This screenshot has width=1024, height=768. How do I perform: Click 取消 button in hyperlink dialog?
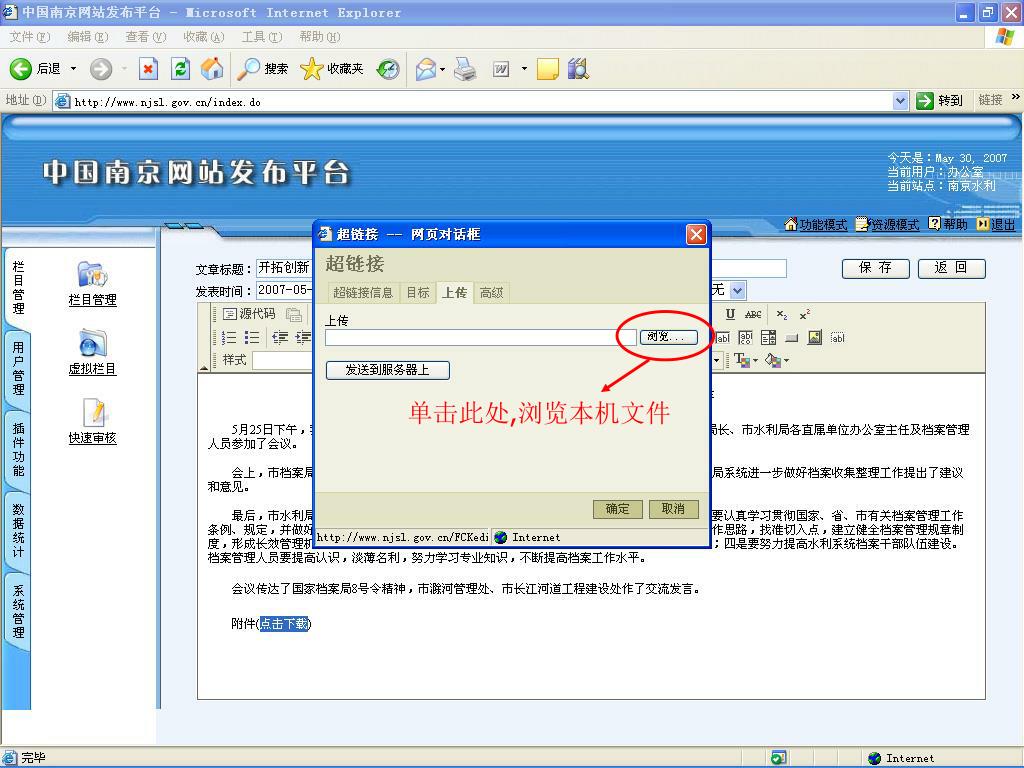(673, 509)
